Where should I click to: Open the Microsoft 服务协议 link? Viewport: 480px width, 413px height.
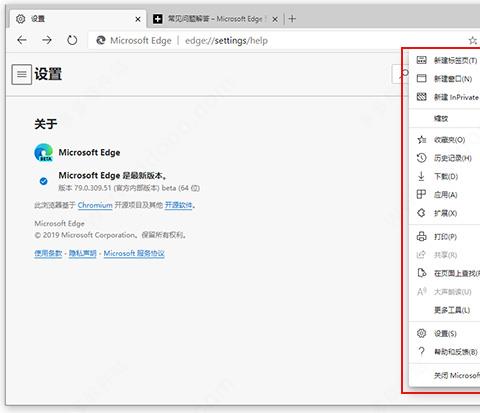tap(134, 253)
